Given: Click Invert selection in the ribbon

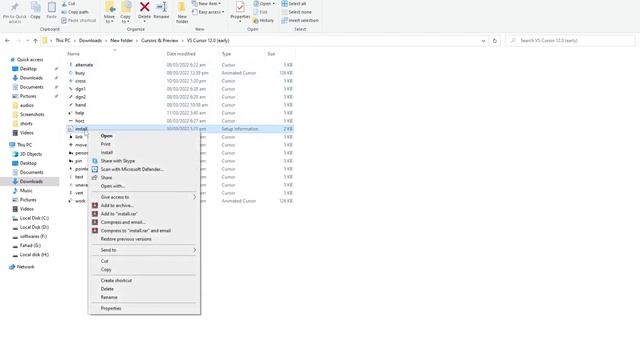Looking at the screenshot, I should [x=300, y=20].
